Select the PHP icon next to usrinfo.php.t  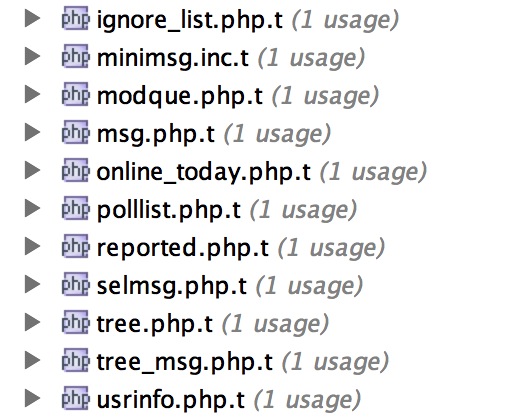(76, 398)
